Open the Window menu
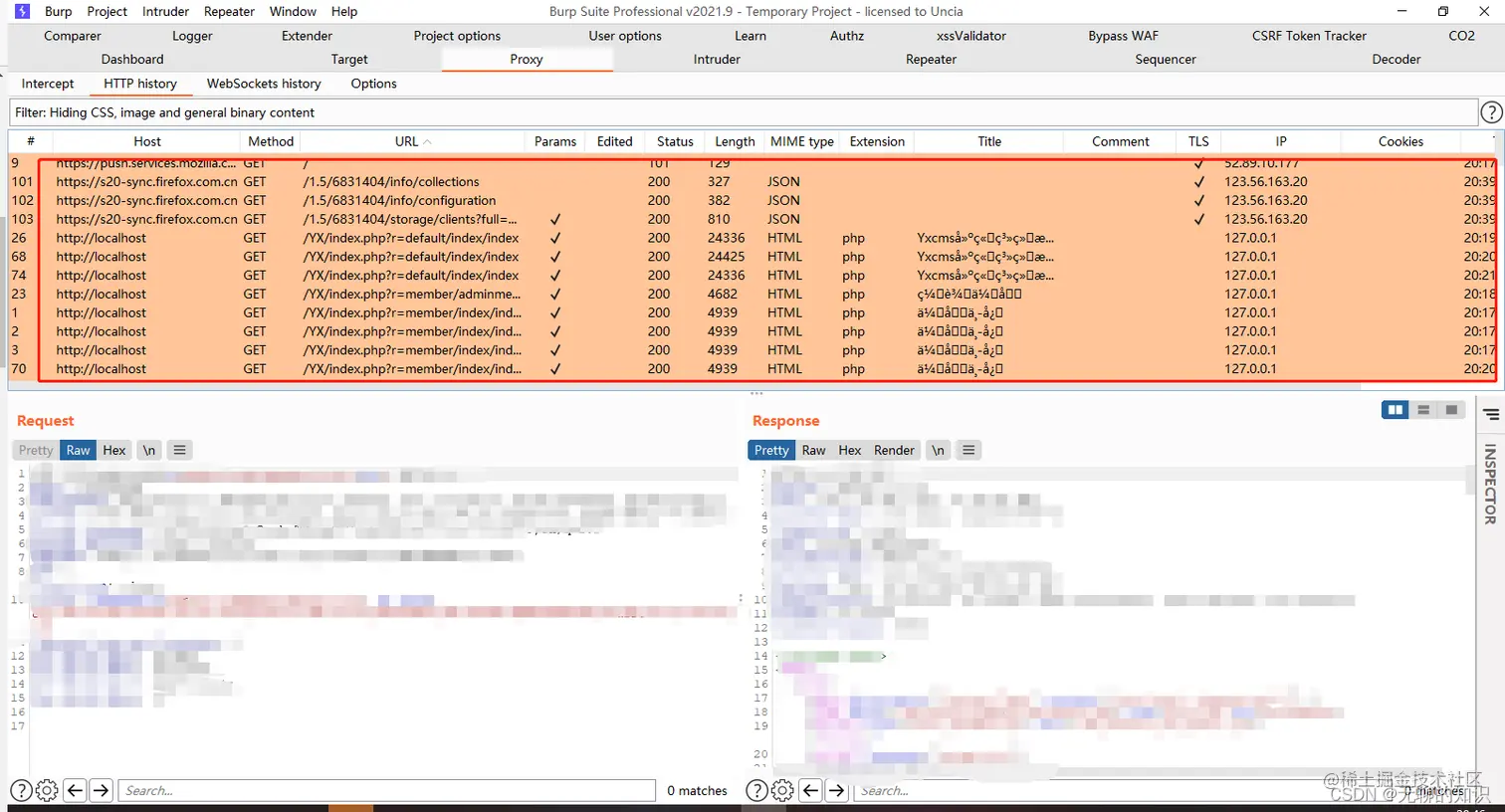This screenshot has height=812, width=1505. point(293,11)
